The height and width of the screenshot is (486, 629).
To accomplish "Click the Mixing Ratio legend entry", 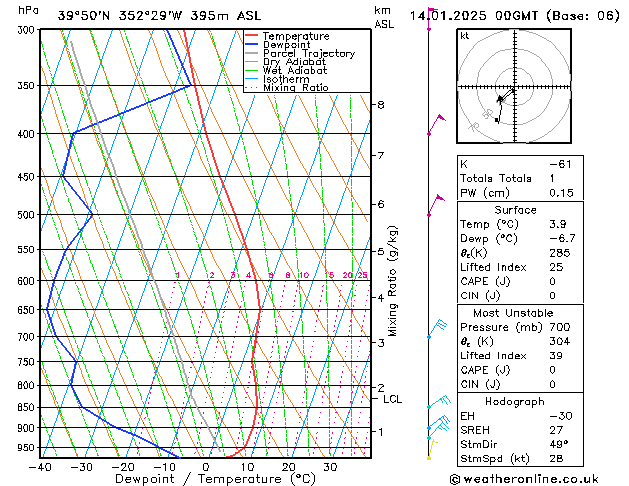I will (x=287, y=87).
